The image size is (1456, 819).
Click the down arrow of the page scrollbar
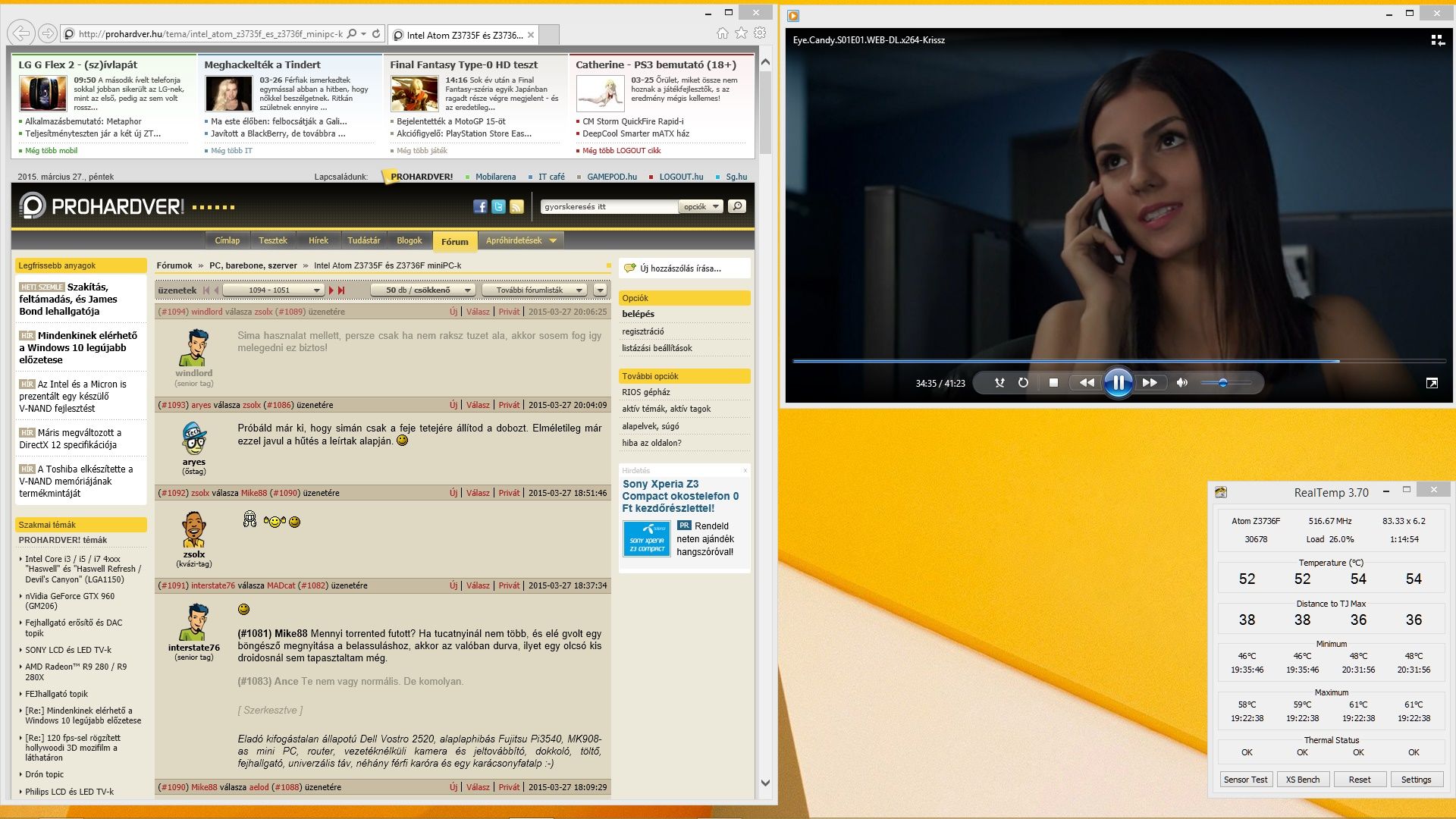point(765,783)
